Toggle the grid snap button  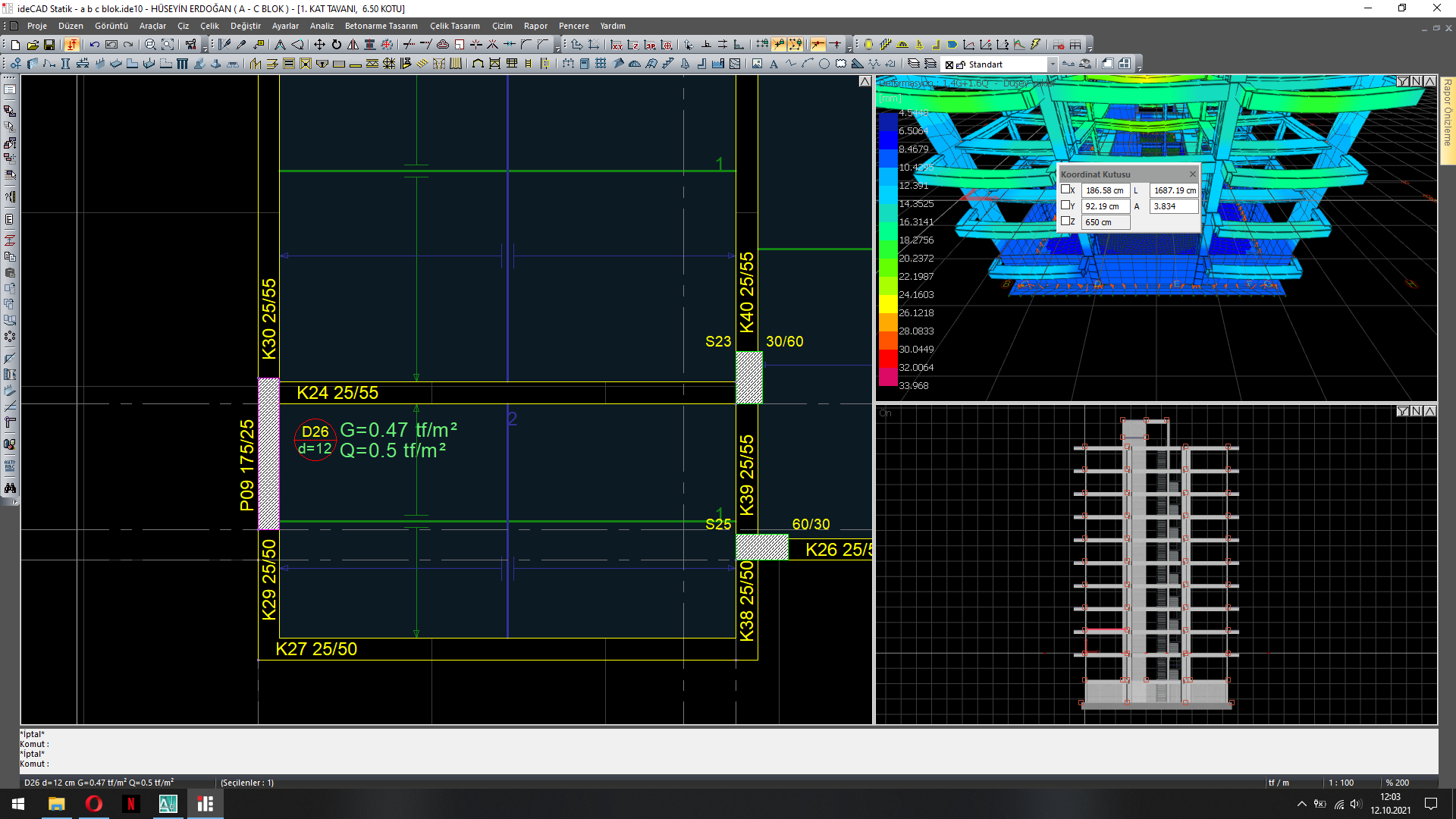[762, 45]
